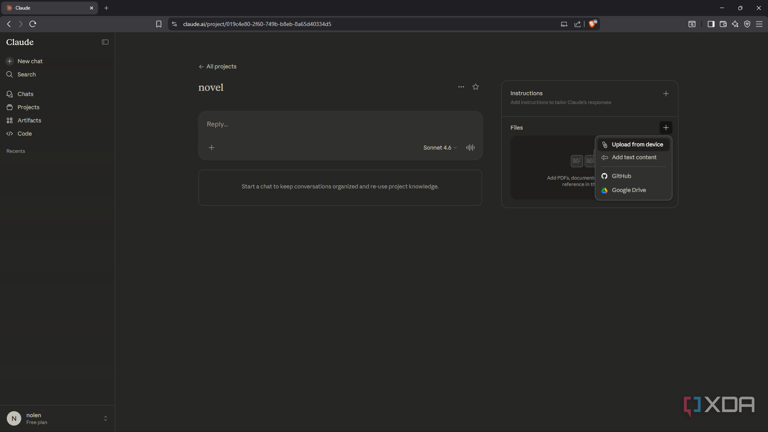Open the novel project options ellipsis
768x432 pixels.
click(461, 87)
